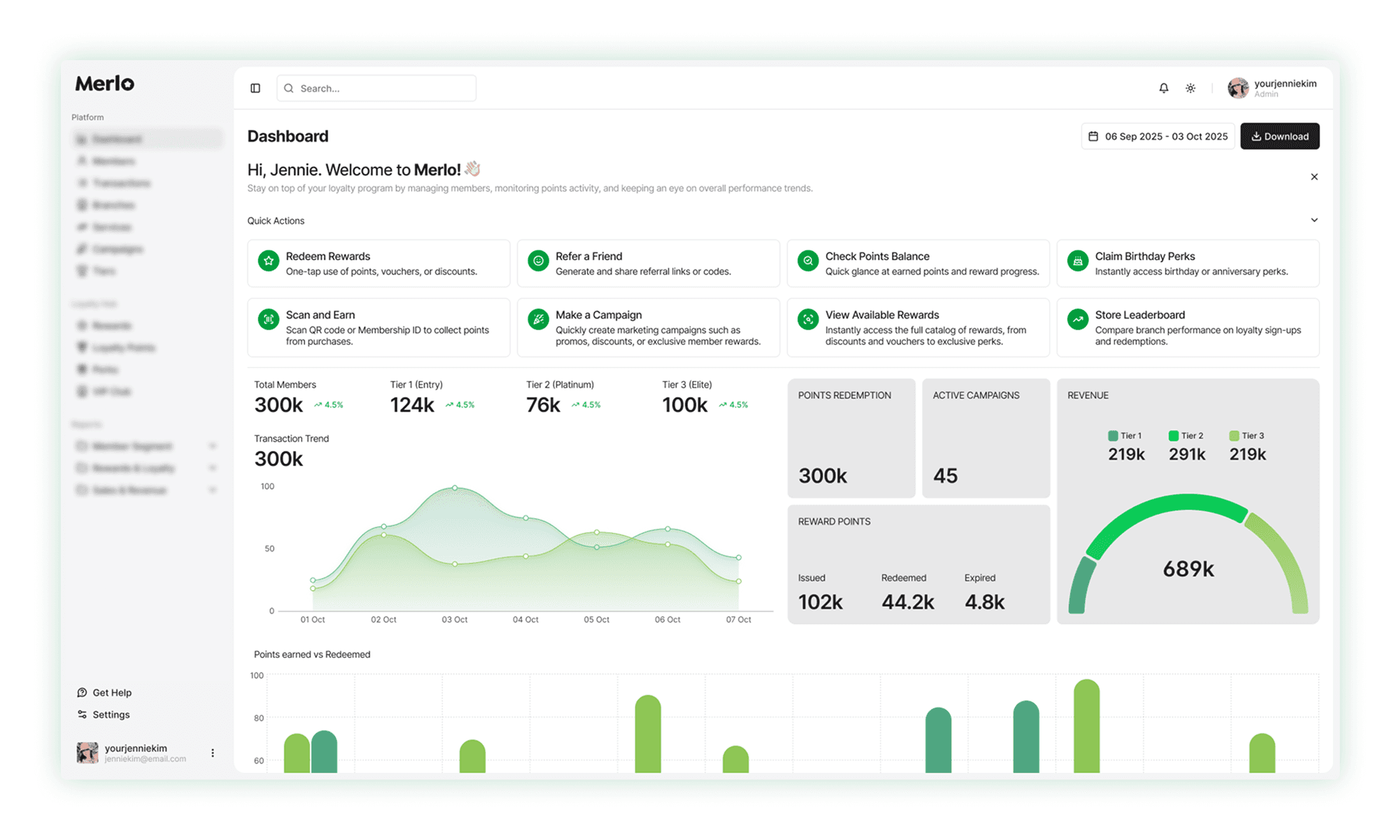
Task: Open the notifications bell
Action: pyautogui.click(x=1163, y=88)
